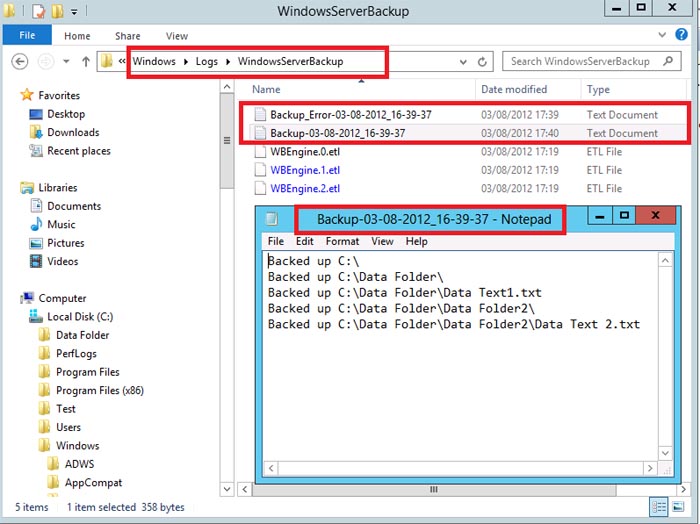700x524 pixels.
Task: Open Recent places in Favorites
Action: tap(78, 151)
